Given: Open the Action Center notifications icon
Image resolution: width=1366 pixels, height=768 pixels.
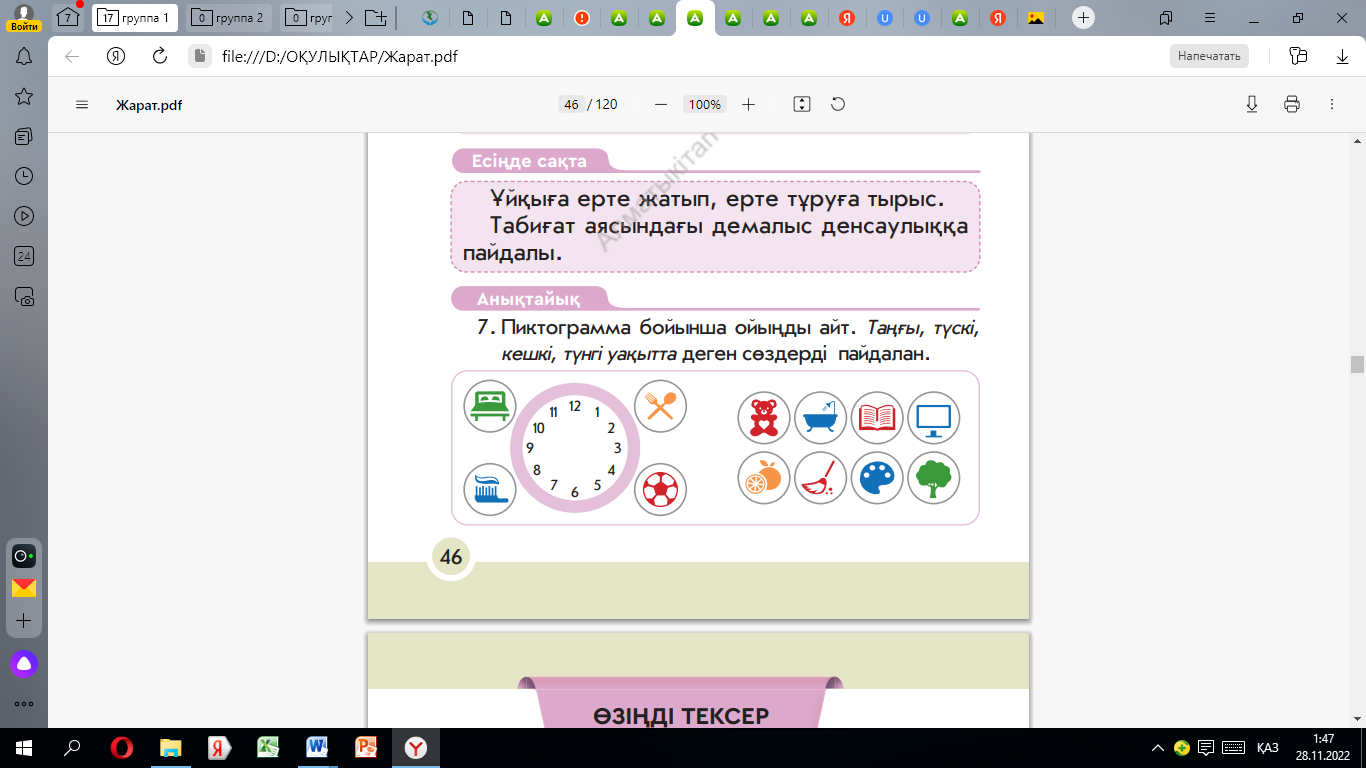Looking at the screenshot, I should tap(1207, 748).
